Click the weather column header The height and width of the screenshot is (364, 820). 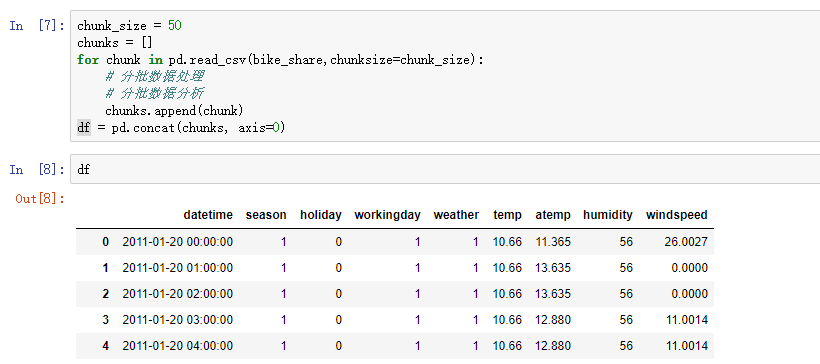tap(456, 215)
